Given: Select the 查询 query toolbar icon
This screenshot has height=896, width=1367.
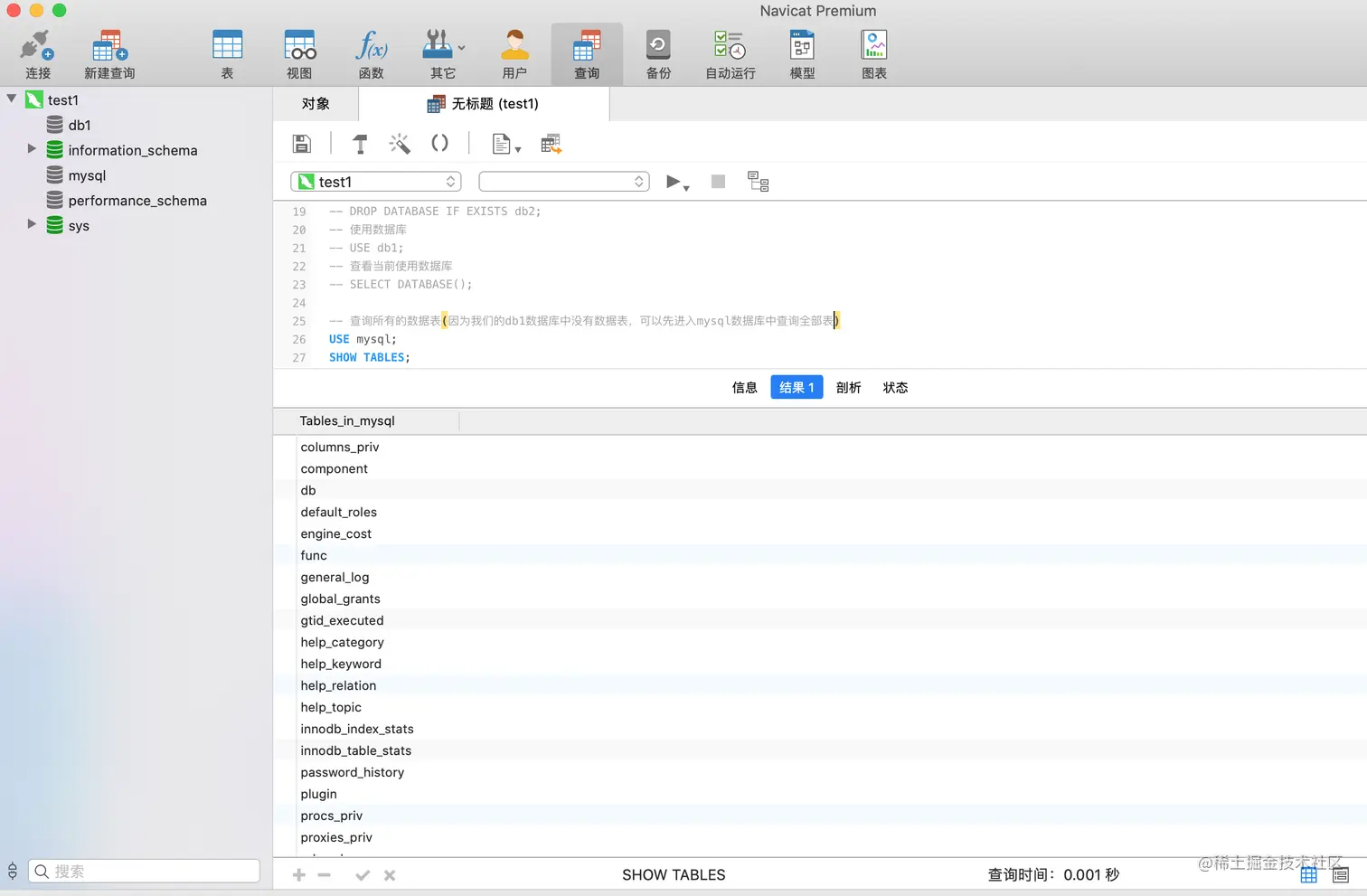Looking at the screenshot, I should coord(587,54).
